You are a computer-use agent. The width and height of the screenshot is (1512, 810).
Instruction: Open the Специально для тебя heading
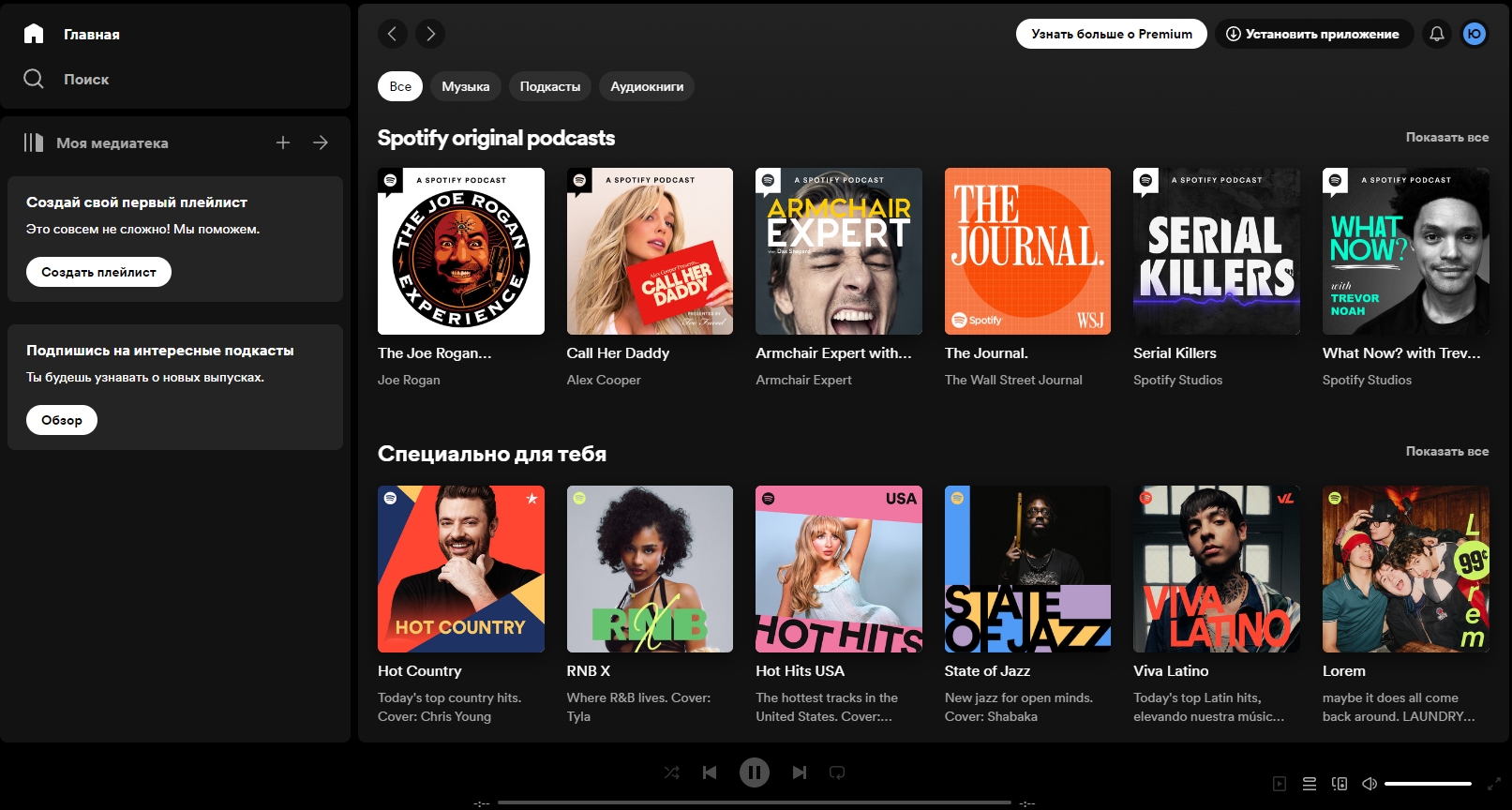(x=492, y=454)
